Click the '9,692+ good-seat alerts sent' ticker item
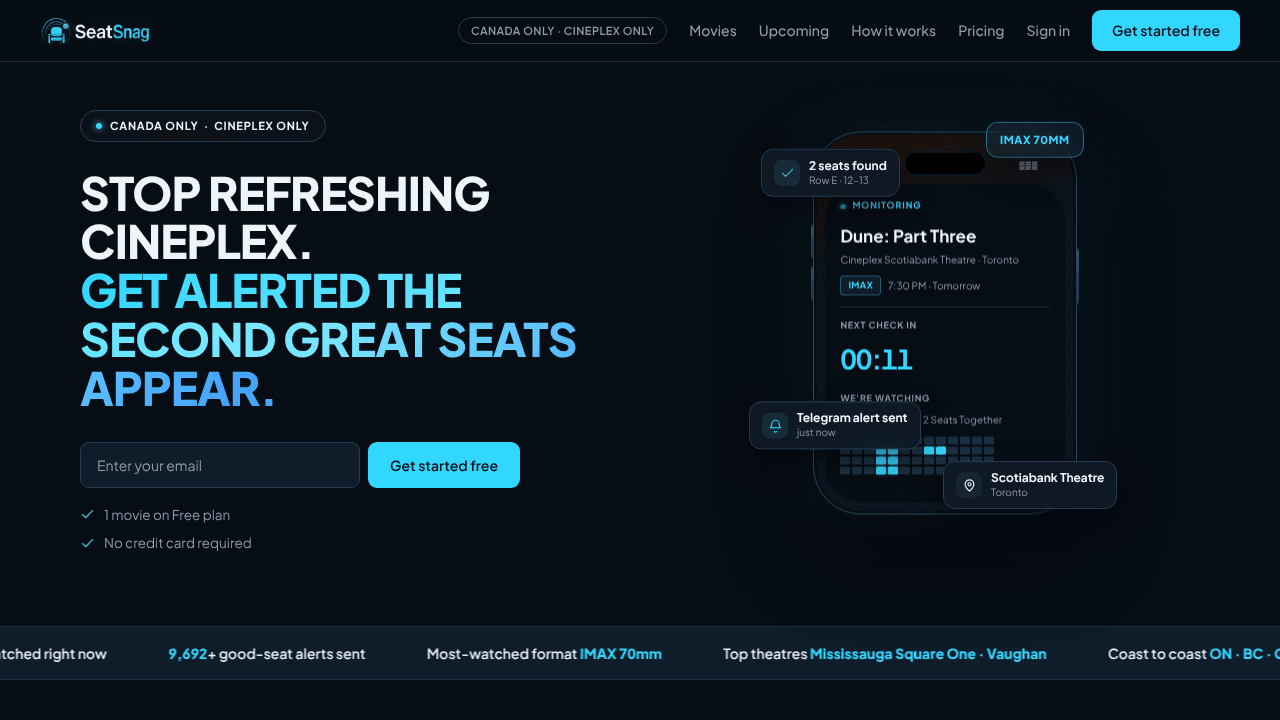This screenshot has width=1280, height=720. click(x=267, y=654)
